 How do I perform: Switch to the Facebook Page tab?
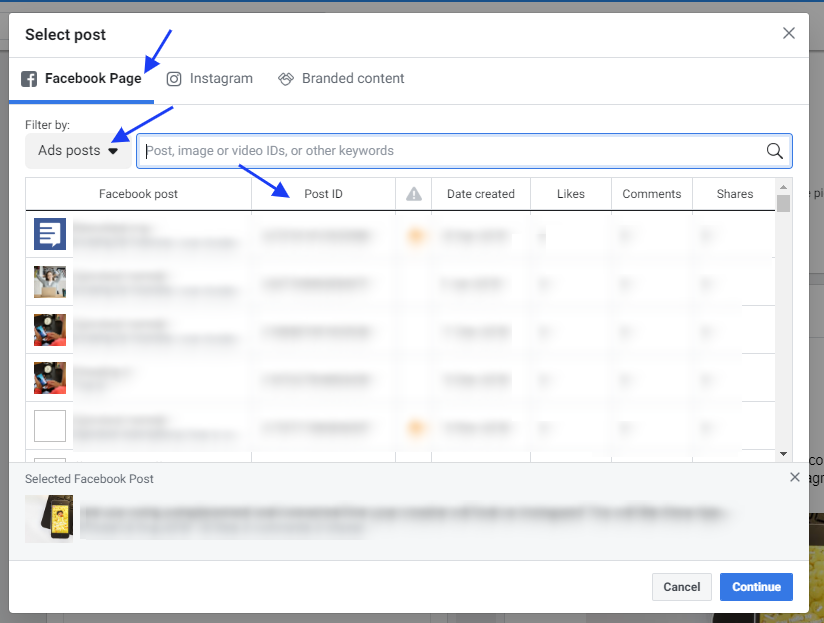click(x=81, y=79)
